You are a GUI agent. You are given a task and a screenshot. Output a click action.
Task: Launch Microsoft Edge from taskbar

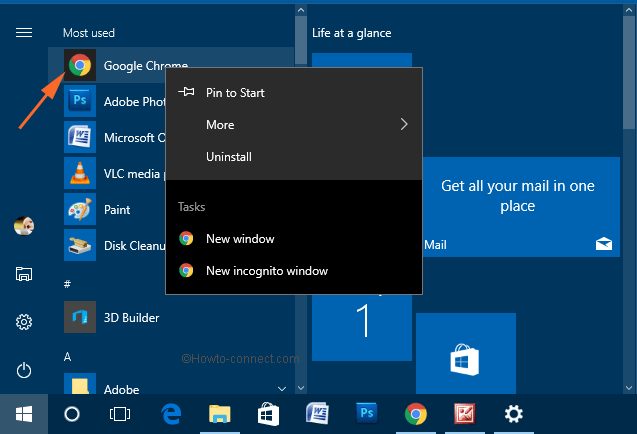point(171,414)
